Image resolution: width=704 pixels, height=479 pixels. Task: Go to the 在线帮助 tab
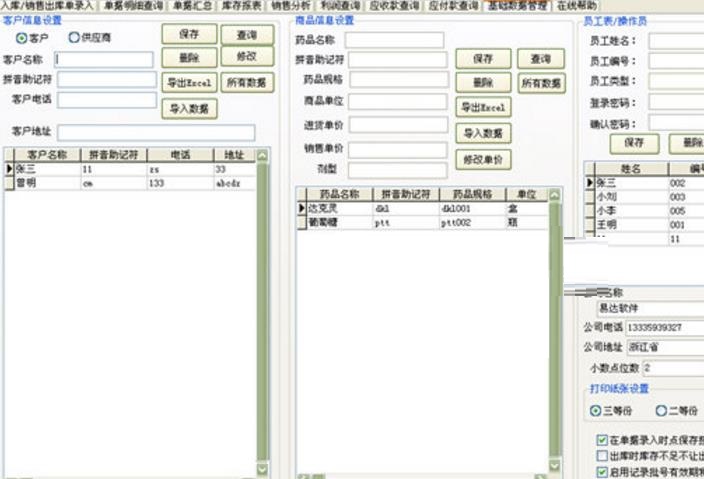(x=577, y=6)
